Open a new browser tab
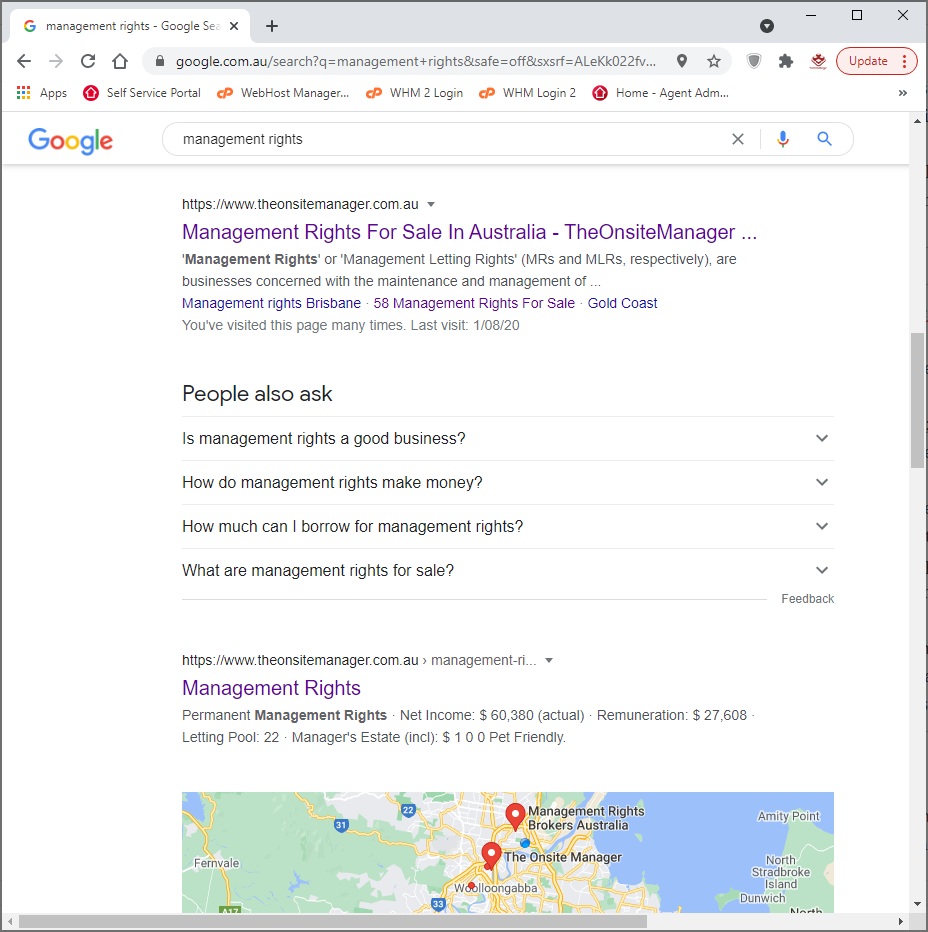Image resolution: width=928 pixels, height=932 pixels. [272, 26]
